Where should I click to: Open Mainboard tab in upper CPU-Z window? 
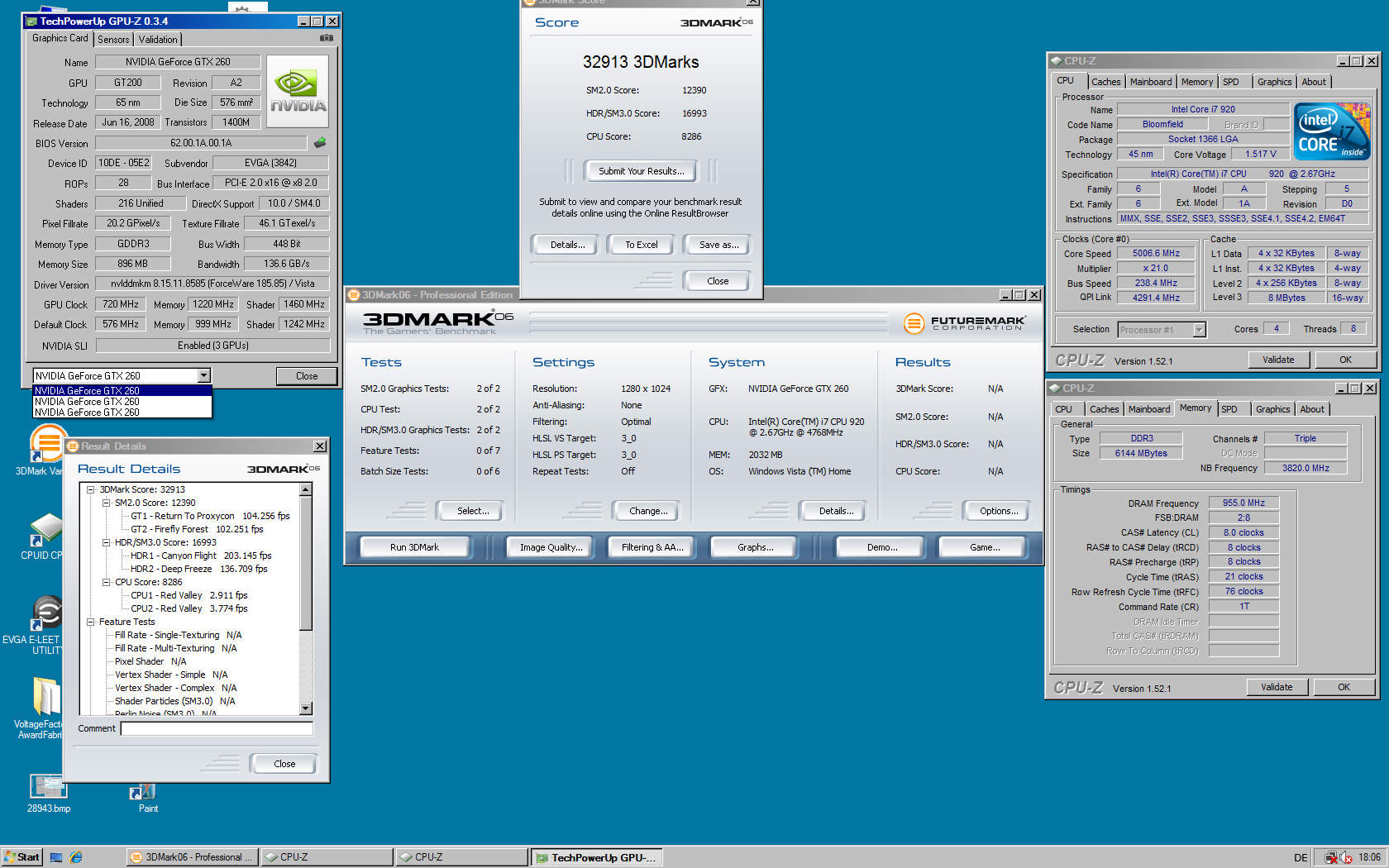(x=1151, y=82)
